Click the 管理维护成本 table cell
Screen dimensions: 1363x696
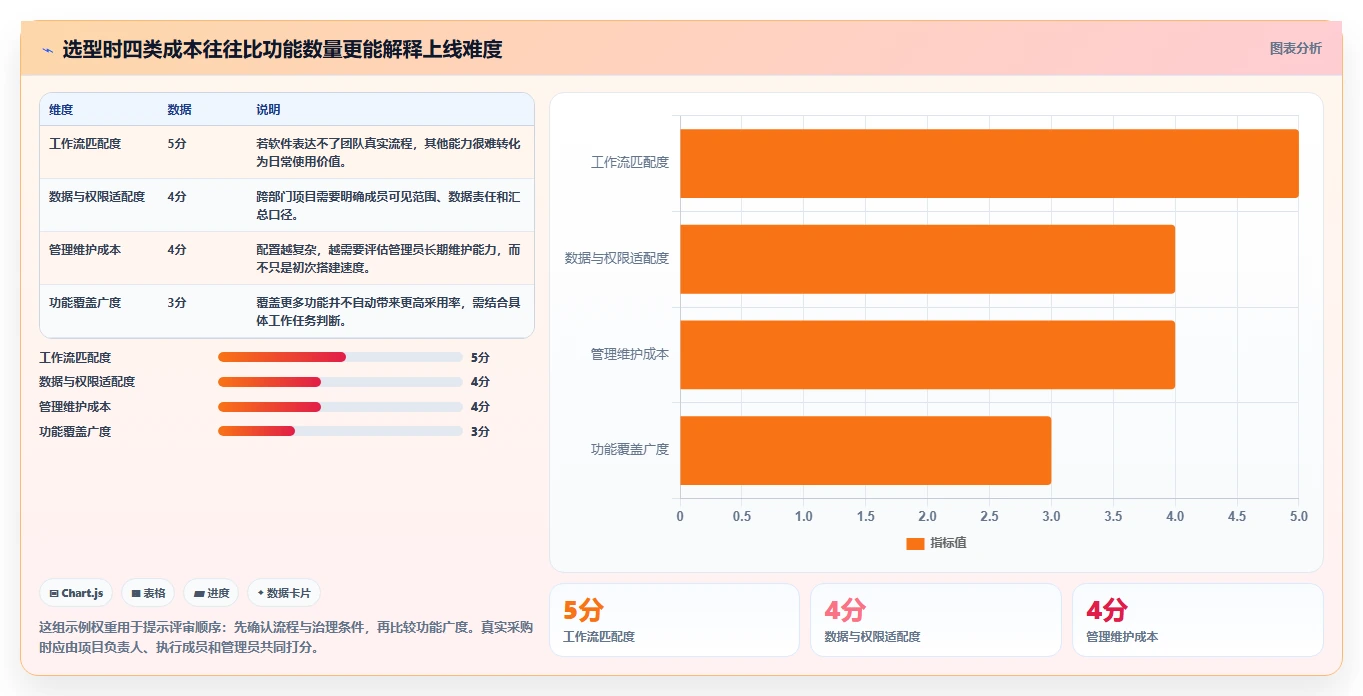click(x=85, y=250)
